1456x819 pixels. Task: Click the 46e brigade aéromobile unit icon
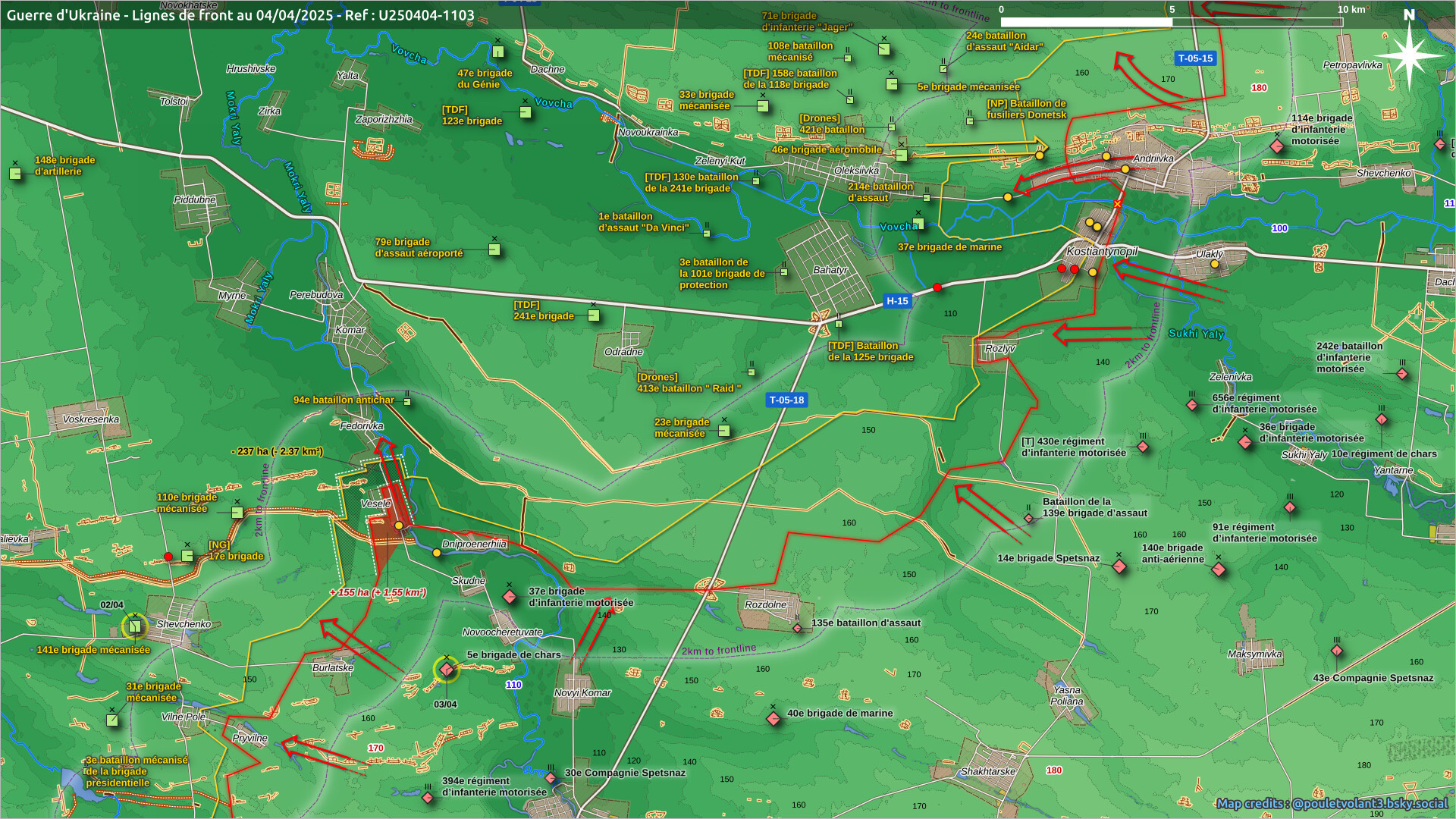coord(902,155)
